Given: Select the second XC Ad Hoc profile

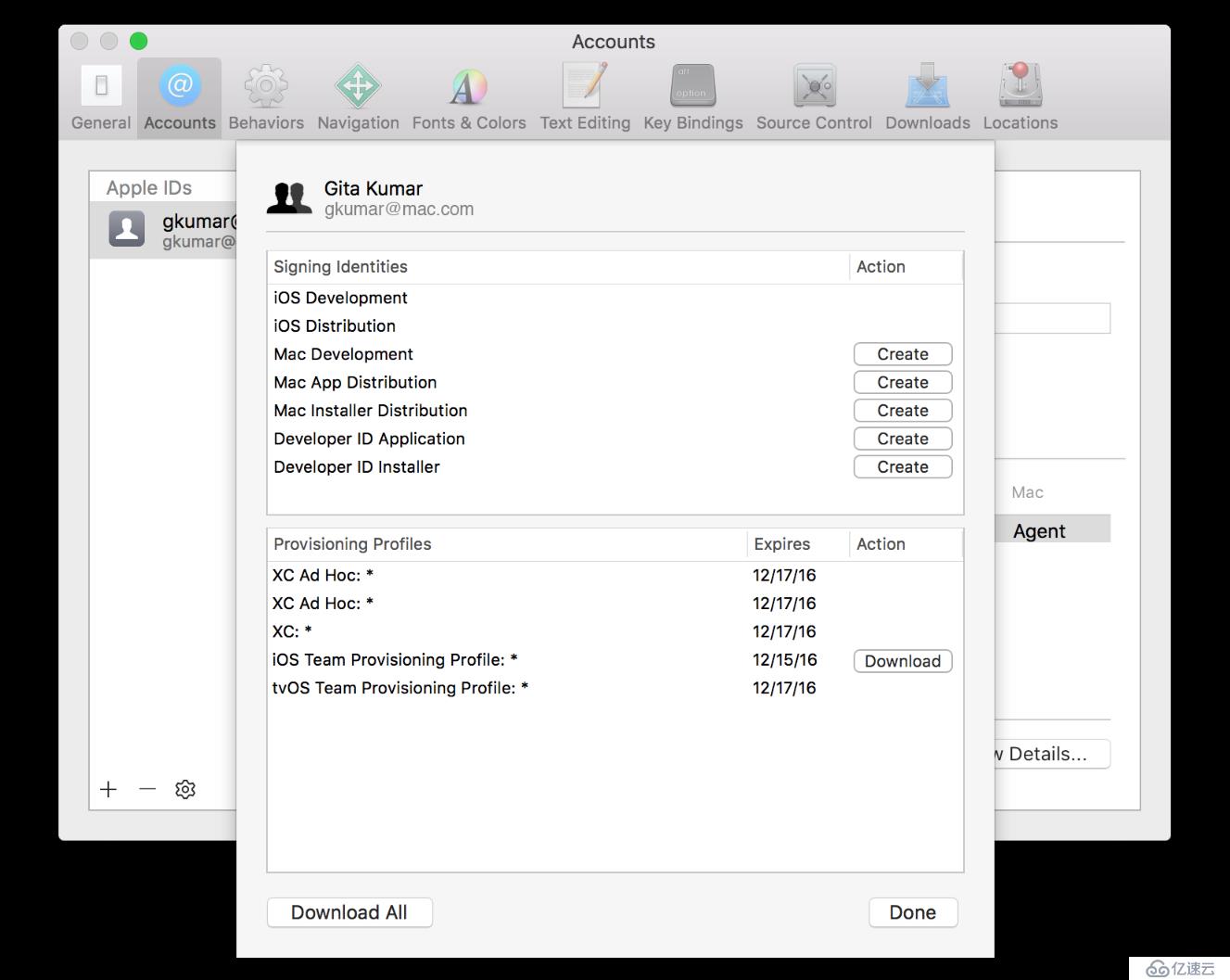Looking at the screenshot, I should (615, 604).
